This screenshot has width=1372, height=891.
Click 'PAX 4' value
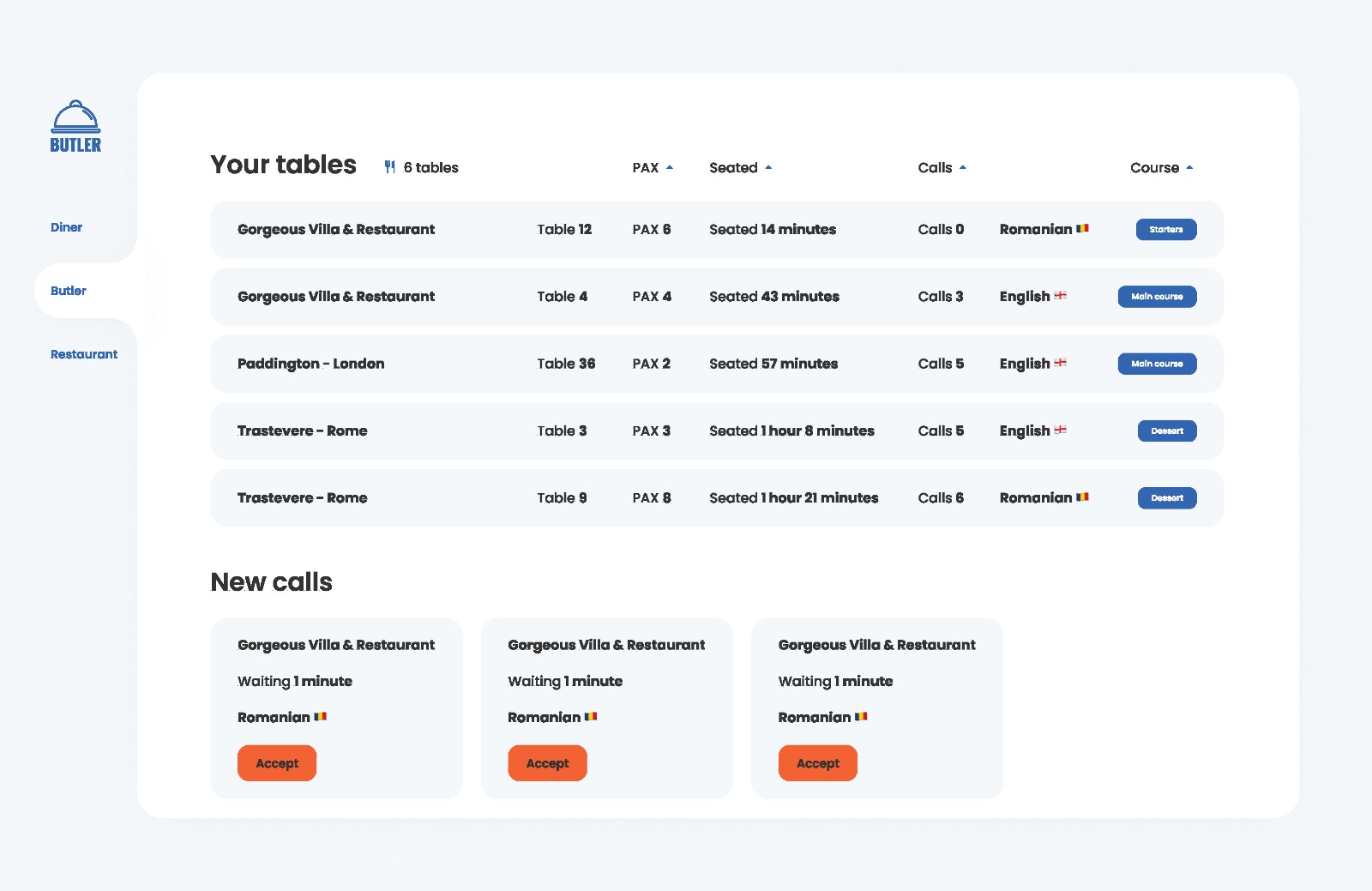pyautogui.click(x=652, y=297)
